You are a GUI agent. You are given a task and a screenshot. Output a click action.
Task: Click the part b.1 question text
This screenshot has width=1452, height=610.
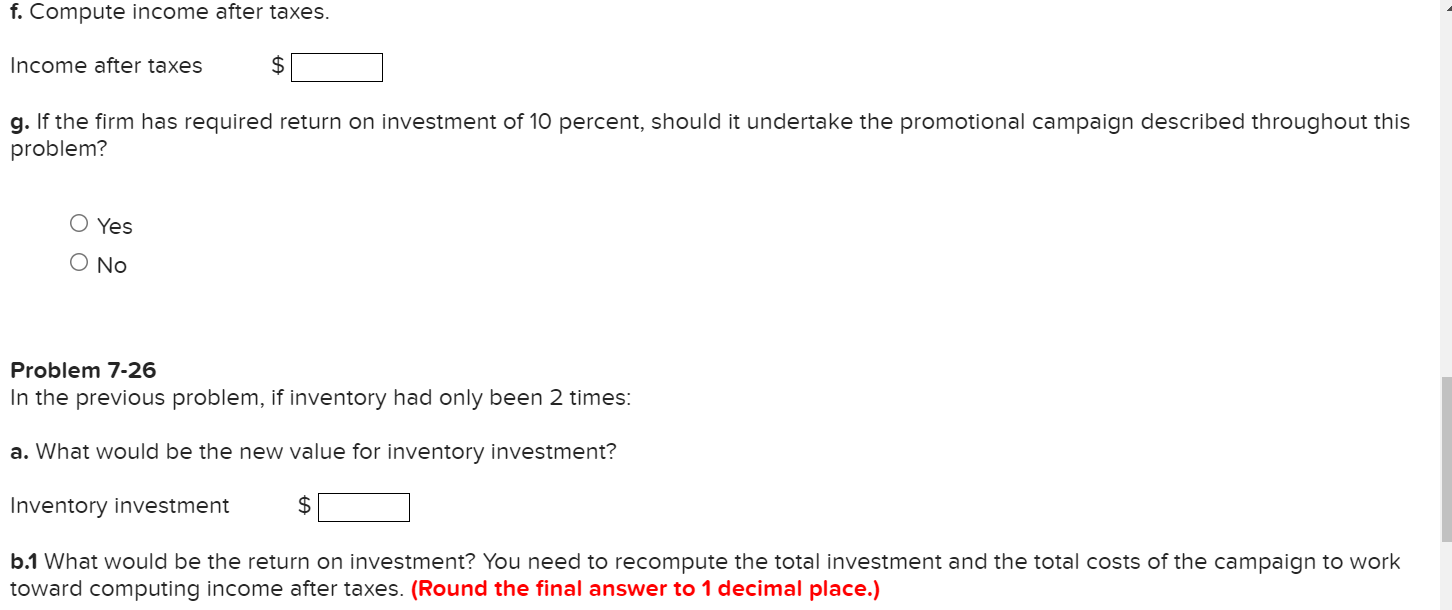pos(700,561)
